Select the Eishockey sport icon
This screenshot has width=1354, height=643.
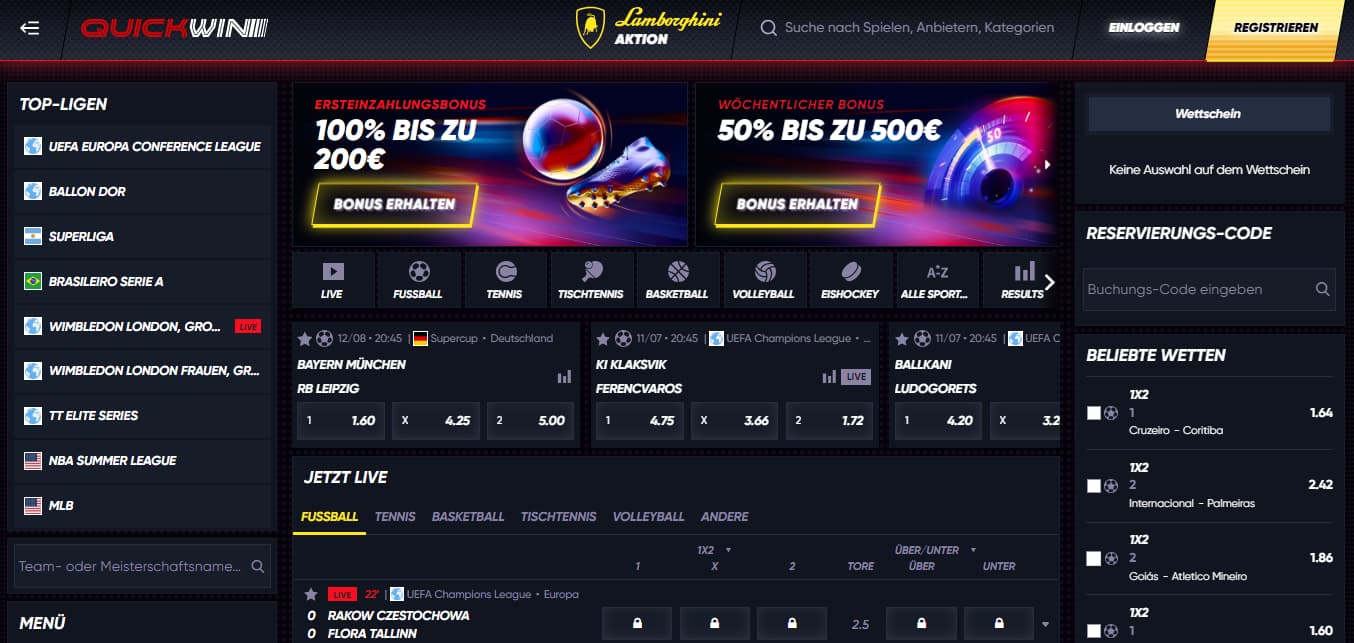point(850,279)
